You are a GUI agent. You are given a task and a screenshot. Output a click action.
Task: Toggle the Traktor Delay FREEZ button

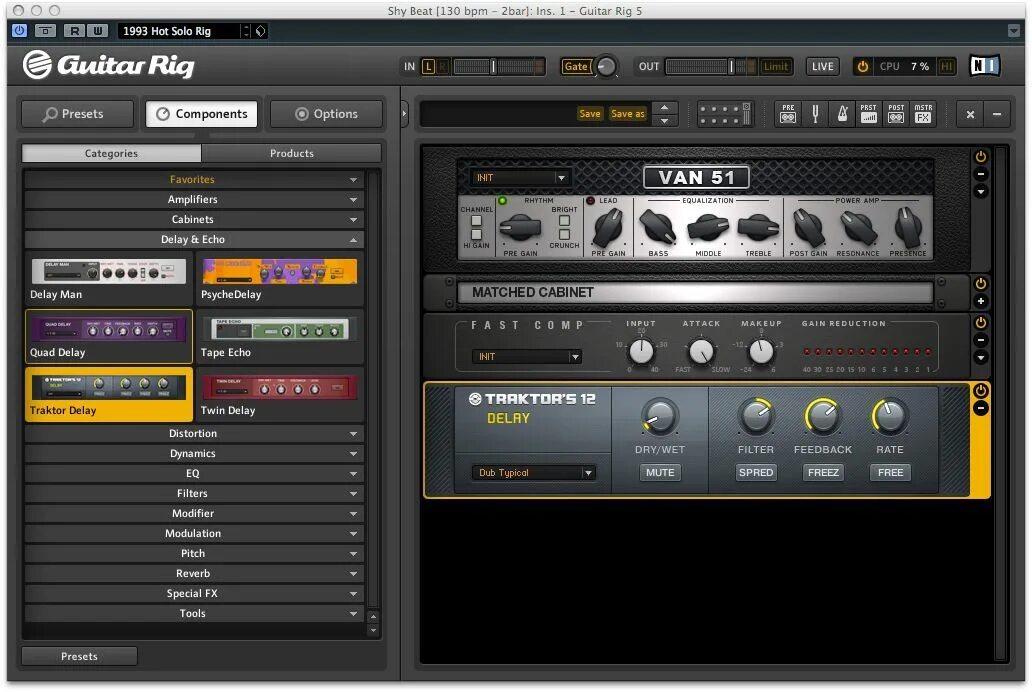coord(823,473)
